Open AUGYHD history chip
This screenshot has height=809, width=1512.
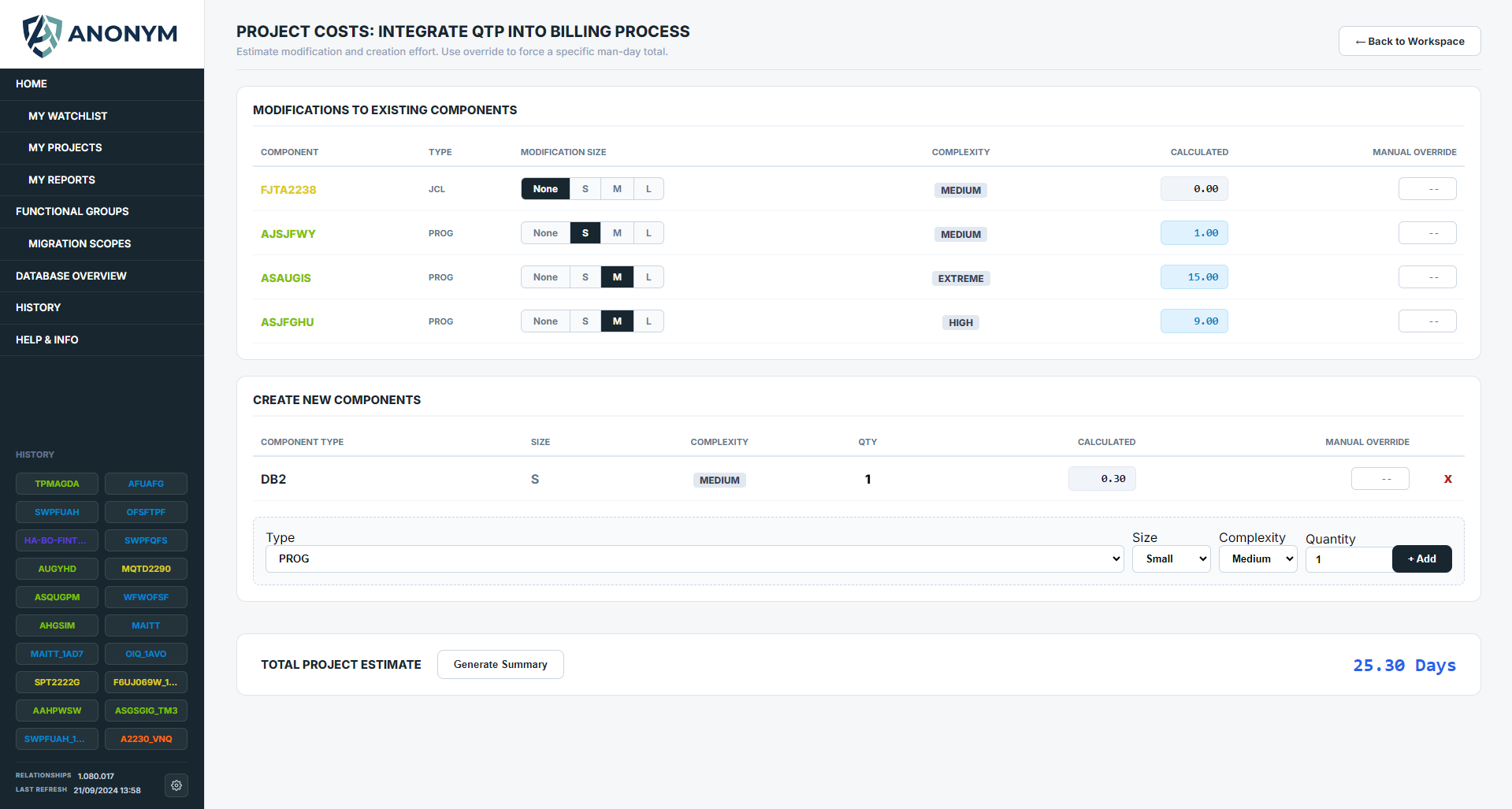tap(57, 569)
